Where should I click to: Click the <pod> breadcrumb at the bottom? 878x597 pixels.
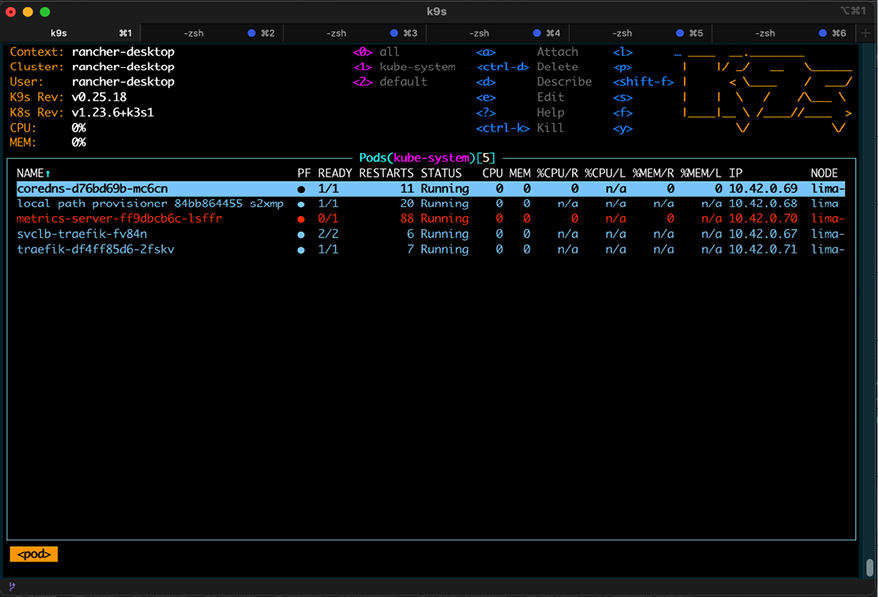click(34, 554)
